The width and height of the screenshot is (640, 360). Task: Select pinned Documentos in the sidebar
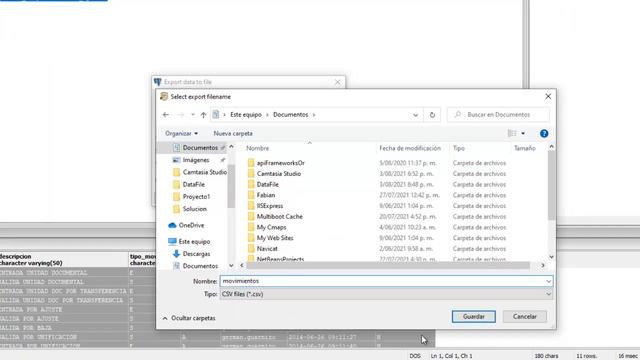tap(200, 148)
